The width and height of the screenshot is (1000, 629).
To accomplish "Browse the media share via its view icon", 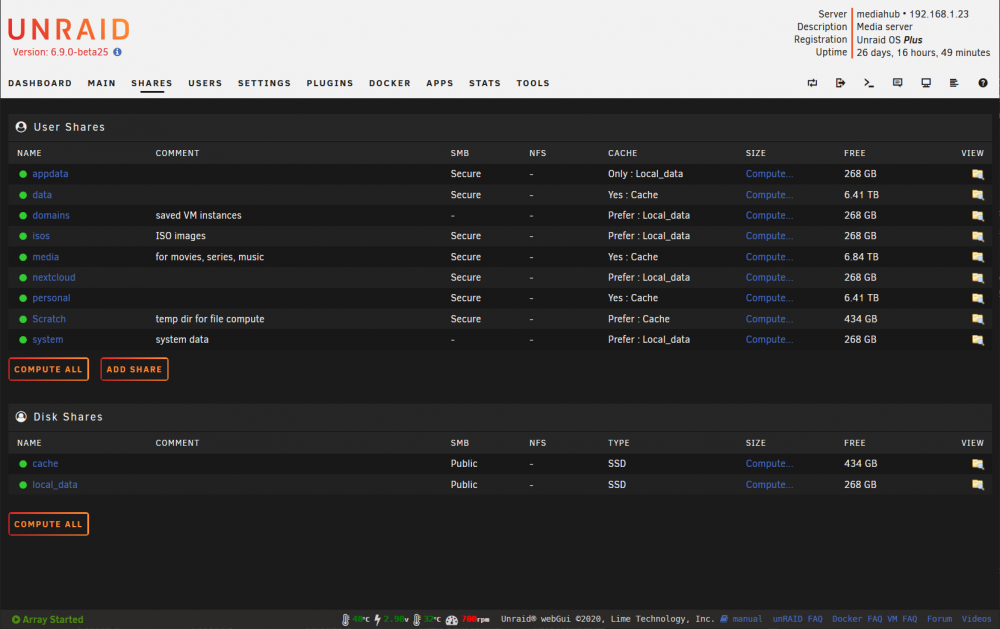I will coord(978,257).
